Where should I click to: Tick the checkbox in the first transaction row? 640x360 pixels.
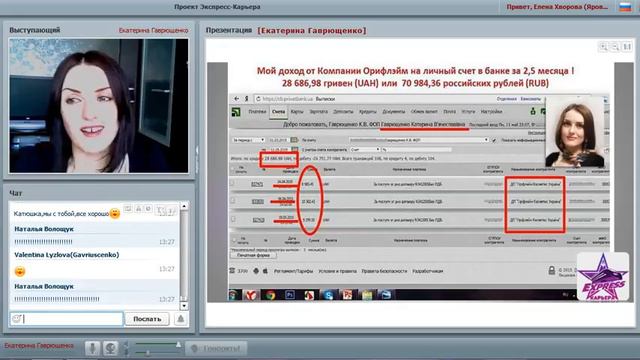[x=233, y=184]
